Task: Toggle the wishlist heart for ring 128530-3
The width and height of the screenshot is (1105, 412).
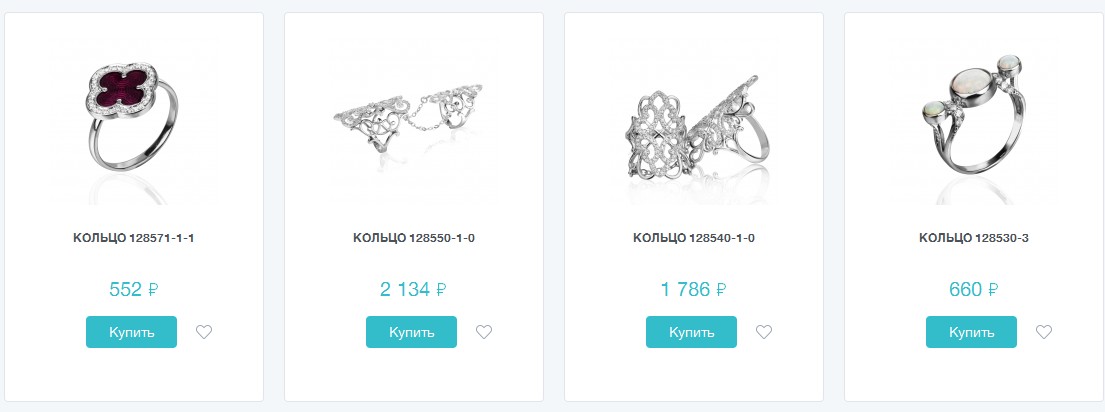Action: (1044, 332)
